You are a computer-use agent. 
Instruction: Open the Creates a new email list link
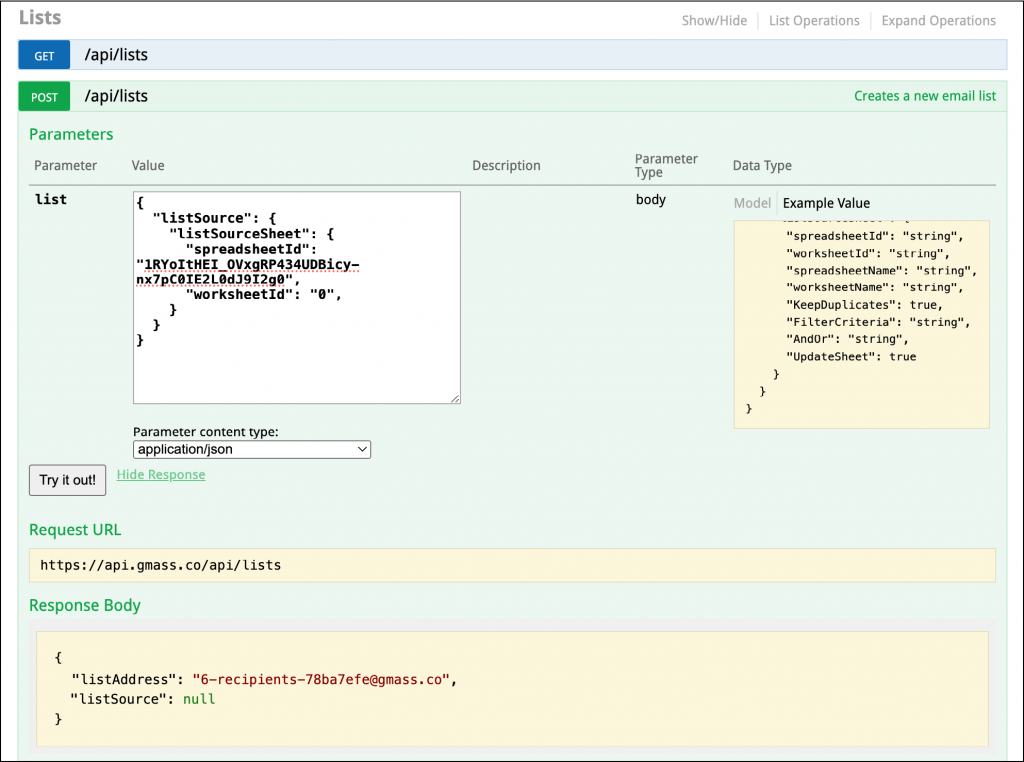point(925,96)
